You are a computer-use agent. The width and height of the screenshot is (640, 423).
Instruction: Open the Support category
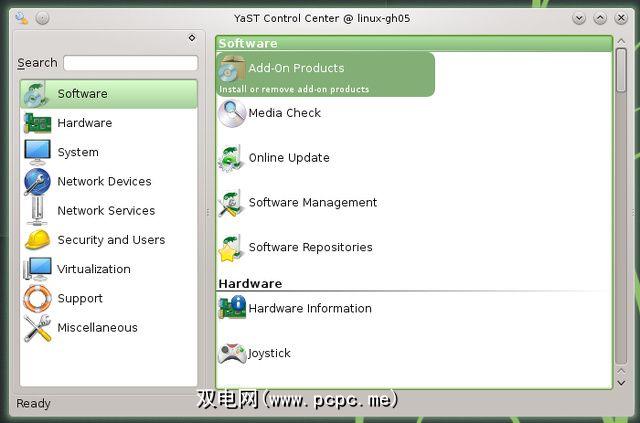109,298
